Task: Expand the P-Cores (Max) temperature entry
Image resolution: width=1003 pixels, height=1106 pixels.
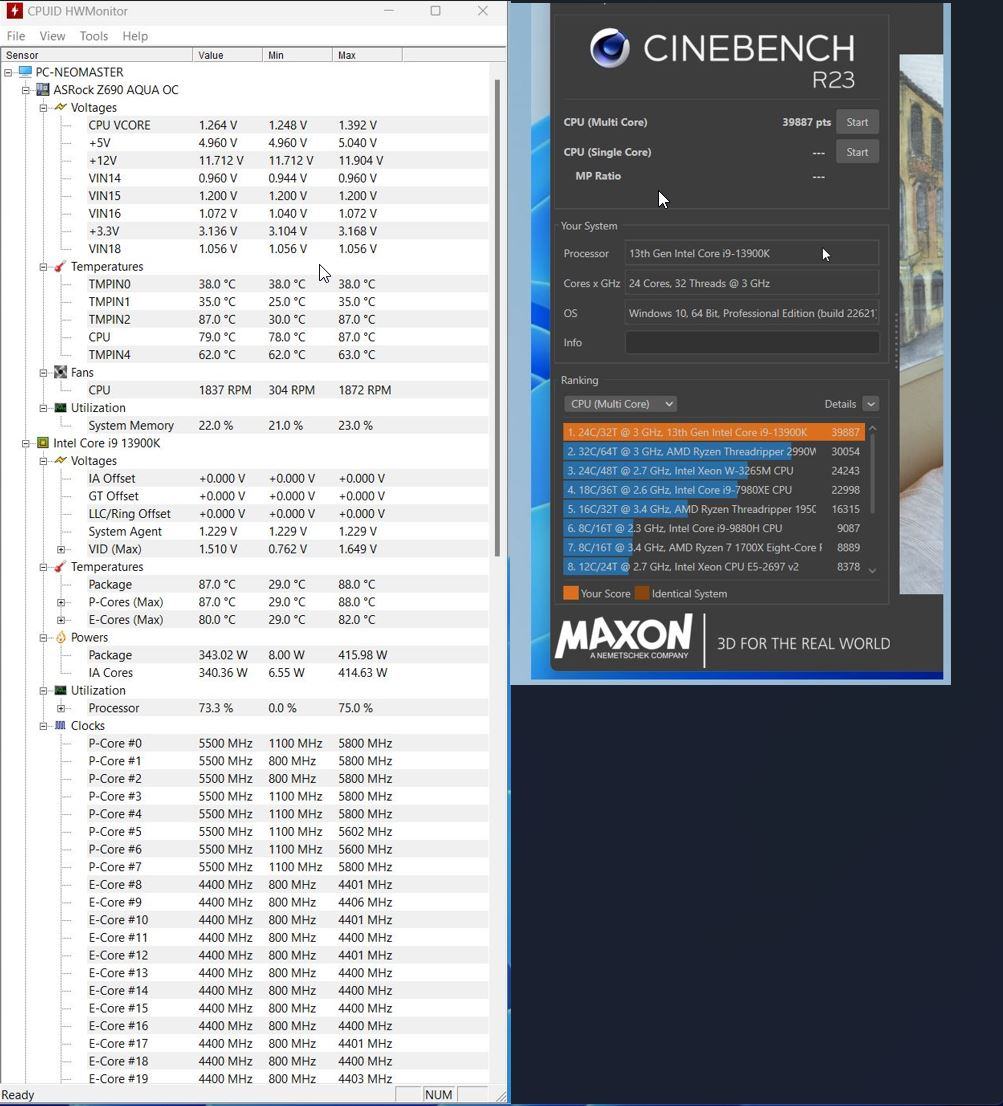Action: (61, 602)
